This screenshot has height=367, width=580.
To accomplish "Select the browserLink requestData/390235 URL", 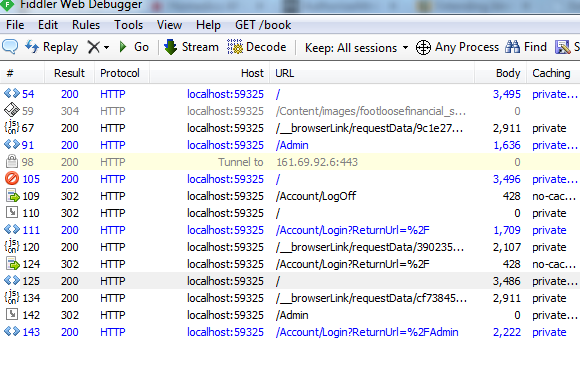I will point(370,247).
